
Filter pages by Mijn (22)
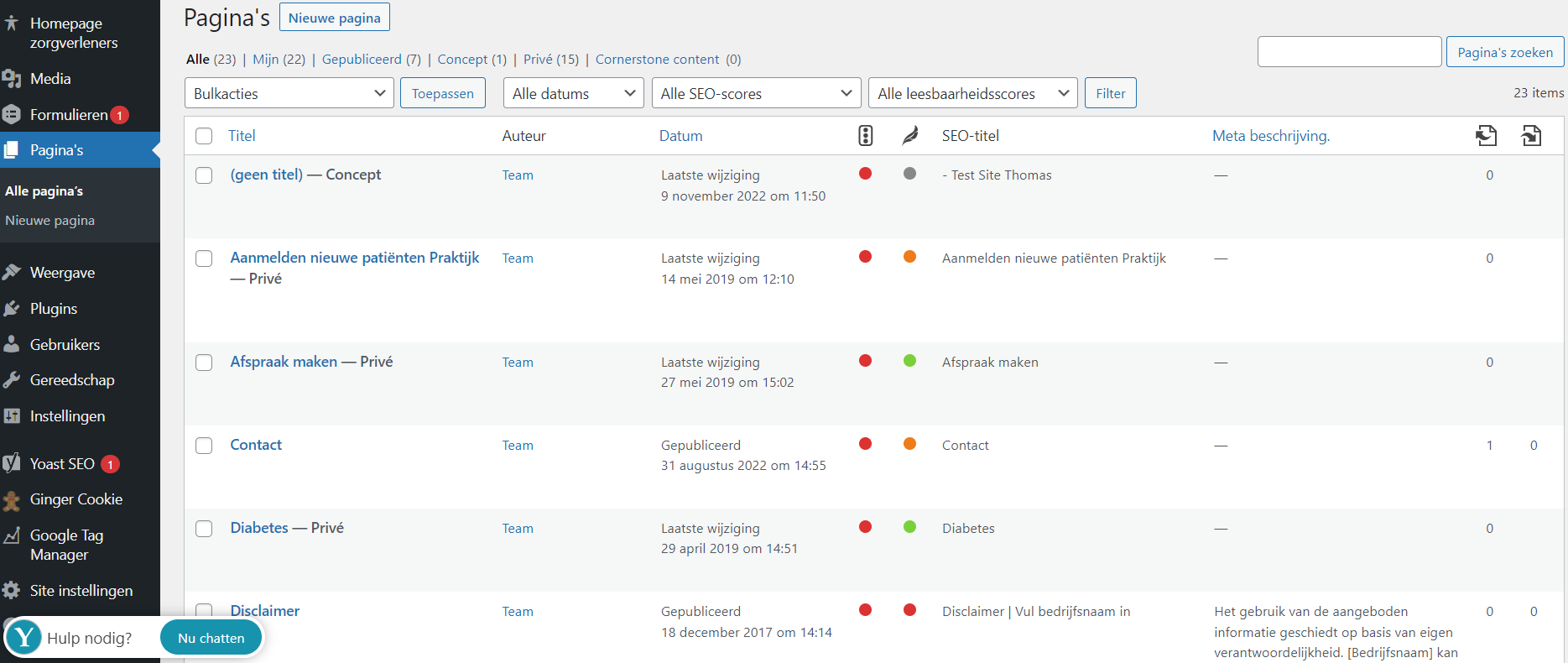pyautogui.click(x=279, y=60)
